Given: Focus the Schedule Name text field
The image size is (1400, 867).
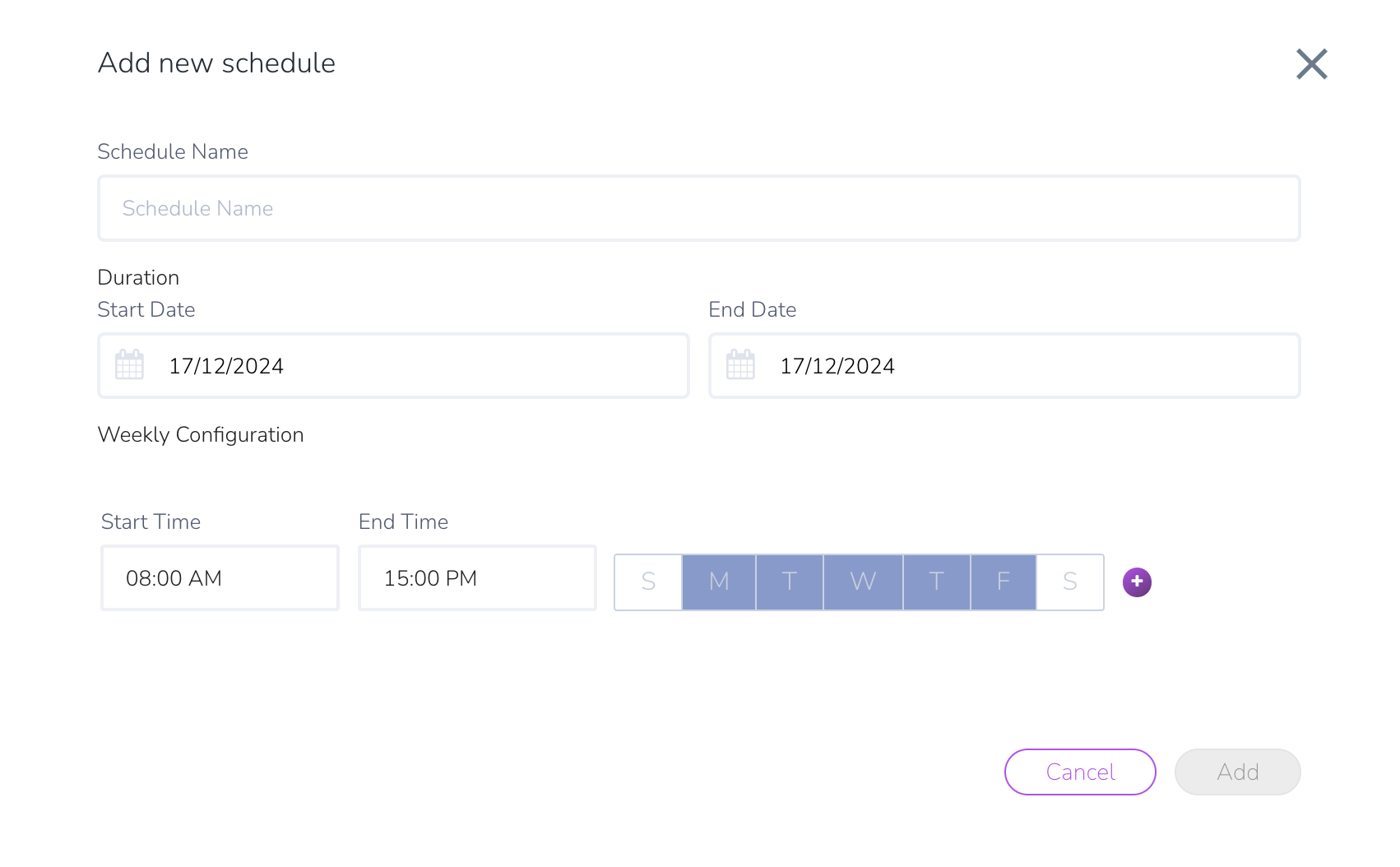Looking at the screenshot, I should tap(699, 208).
